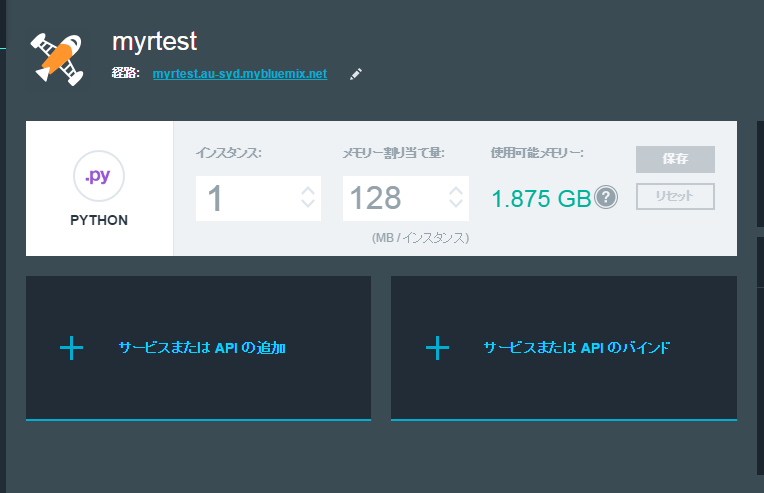Click plus icon for サービスまたは API の追加
The width and height of the screenshot is (764, 493).
point(72,348)
